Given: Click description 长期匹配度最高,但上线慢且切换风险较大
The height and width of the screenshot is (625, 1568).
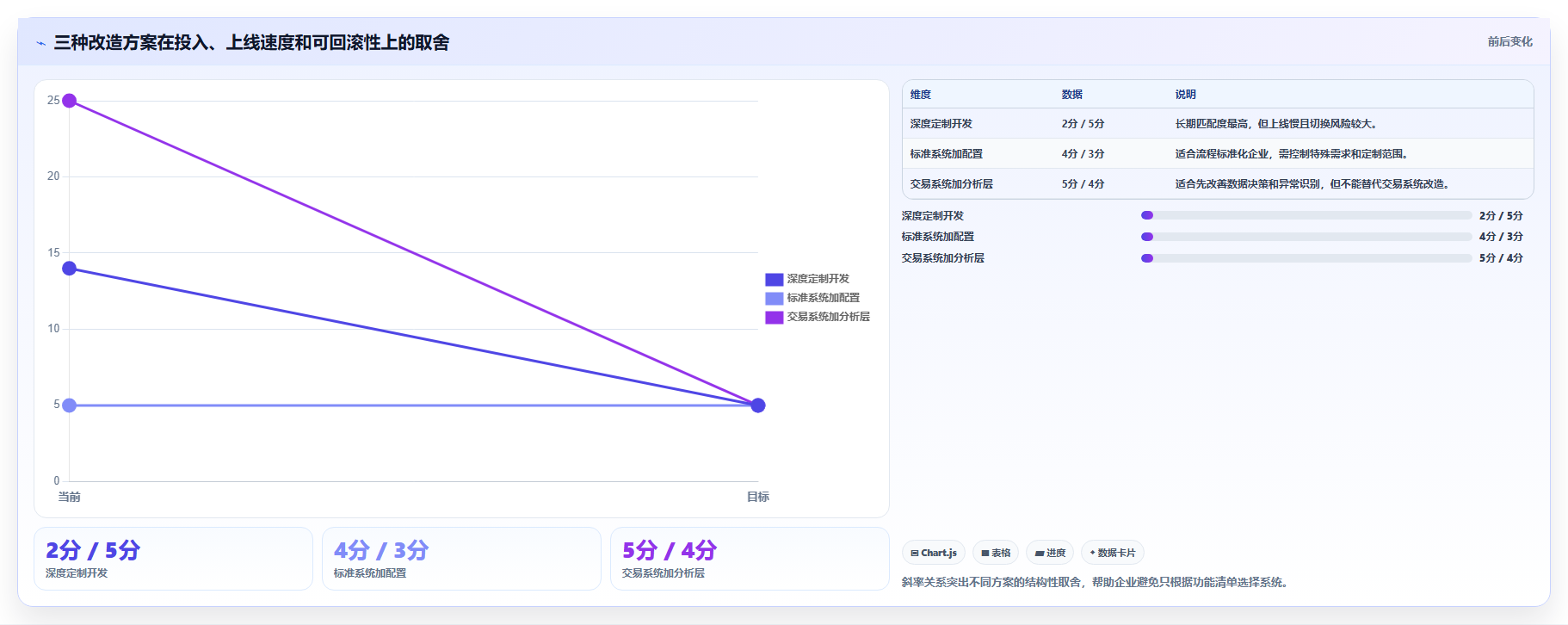Looking at the screenshot, I should 1277,124.
